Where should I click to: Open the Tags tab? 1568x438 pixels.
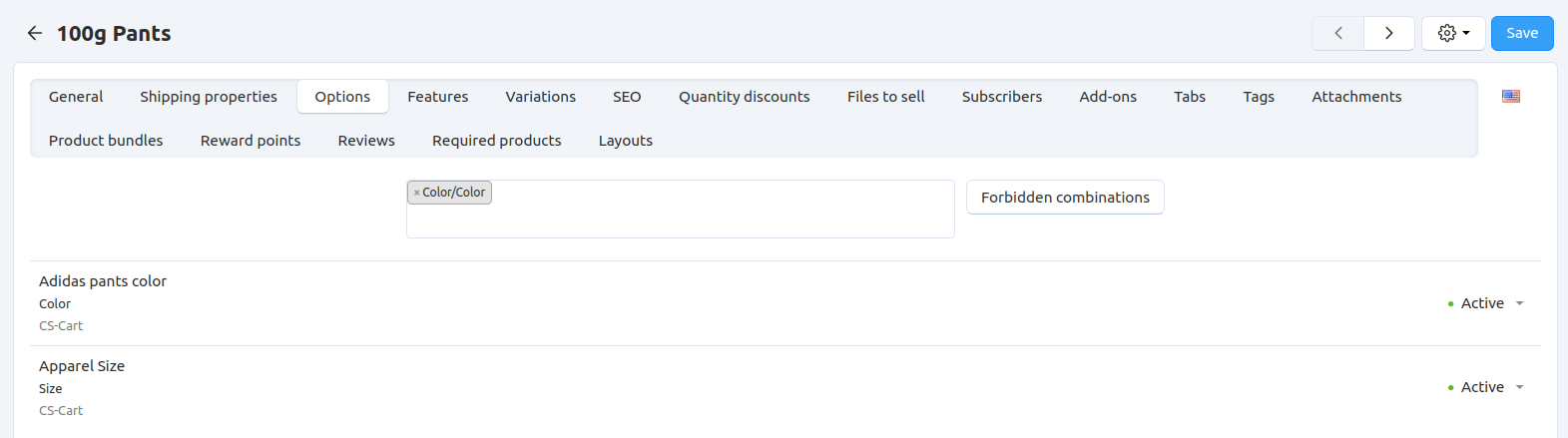1259,97
